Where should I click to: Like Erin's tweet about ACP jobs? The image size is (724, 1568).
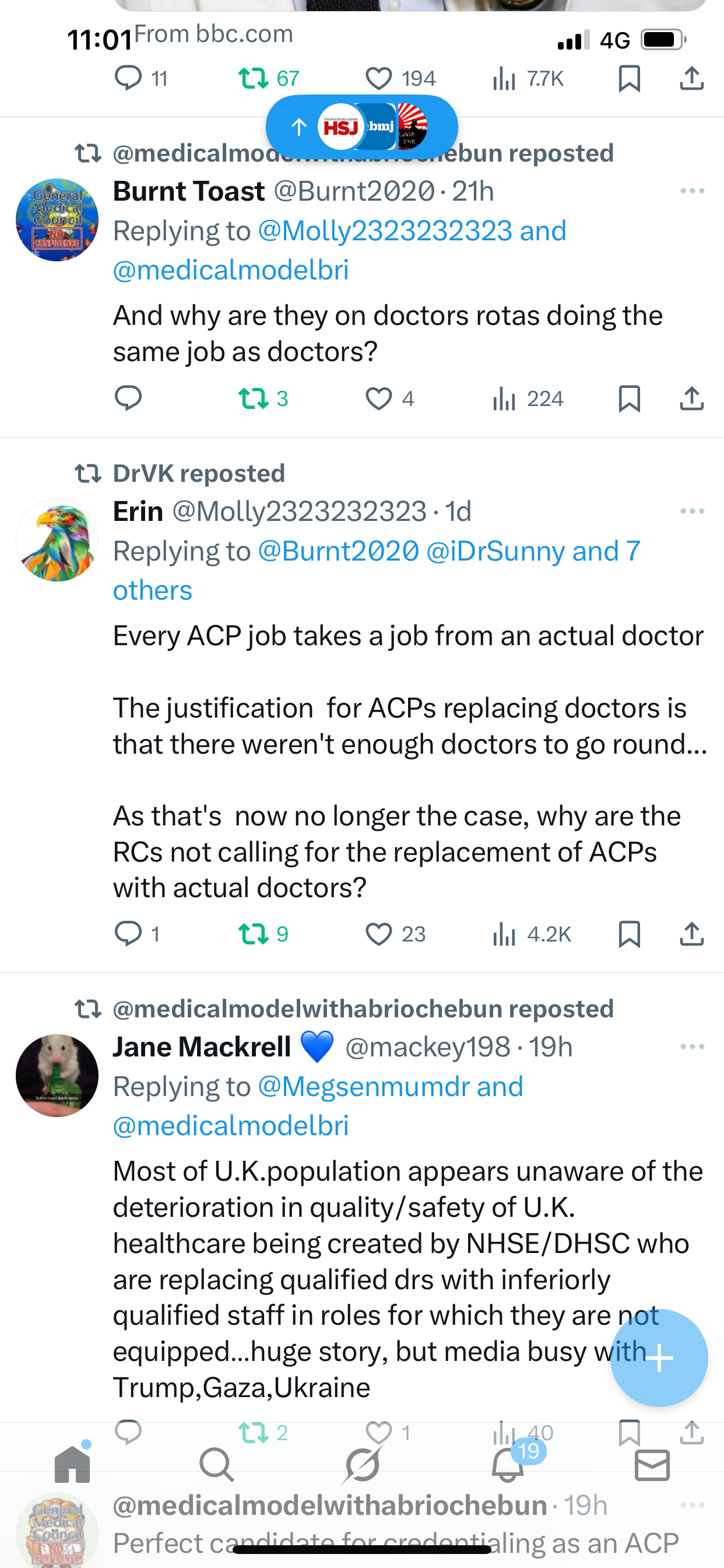click(x=378, y=934)
